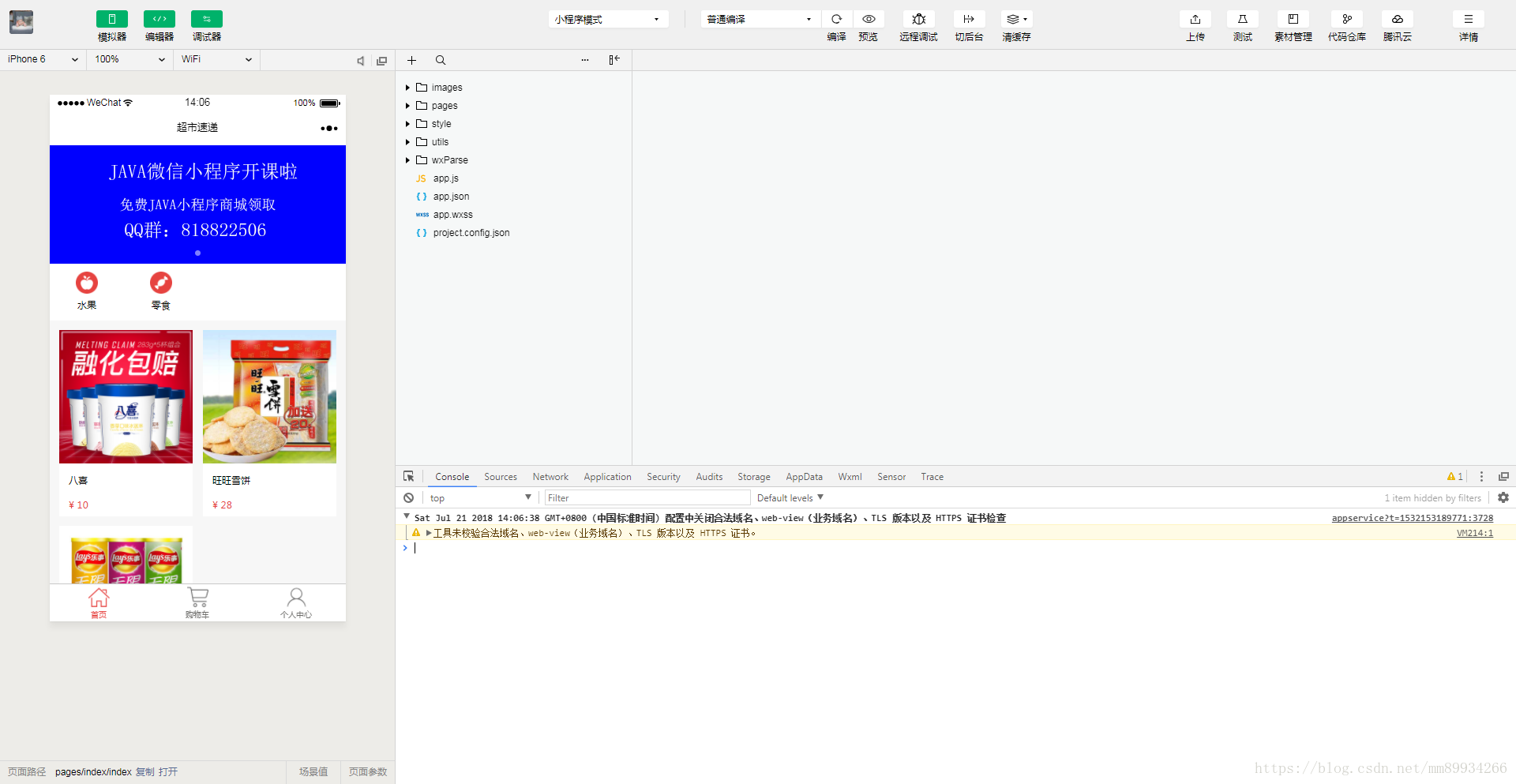Click the search icon in file panel
The width and height of the screenshot is (1516, 784).
[x=441, y=60]
